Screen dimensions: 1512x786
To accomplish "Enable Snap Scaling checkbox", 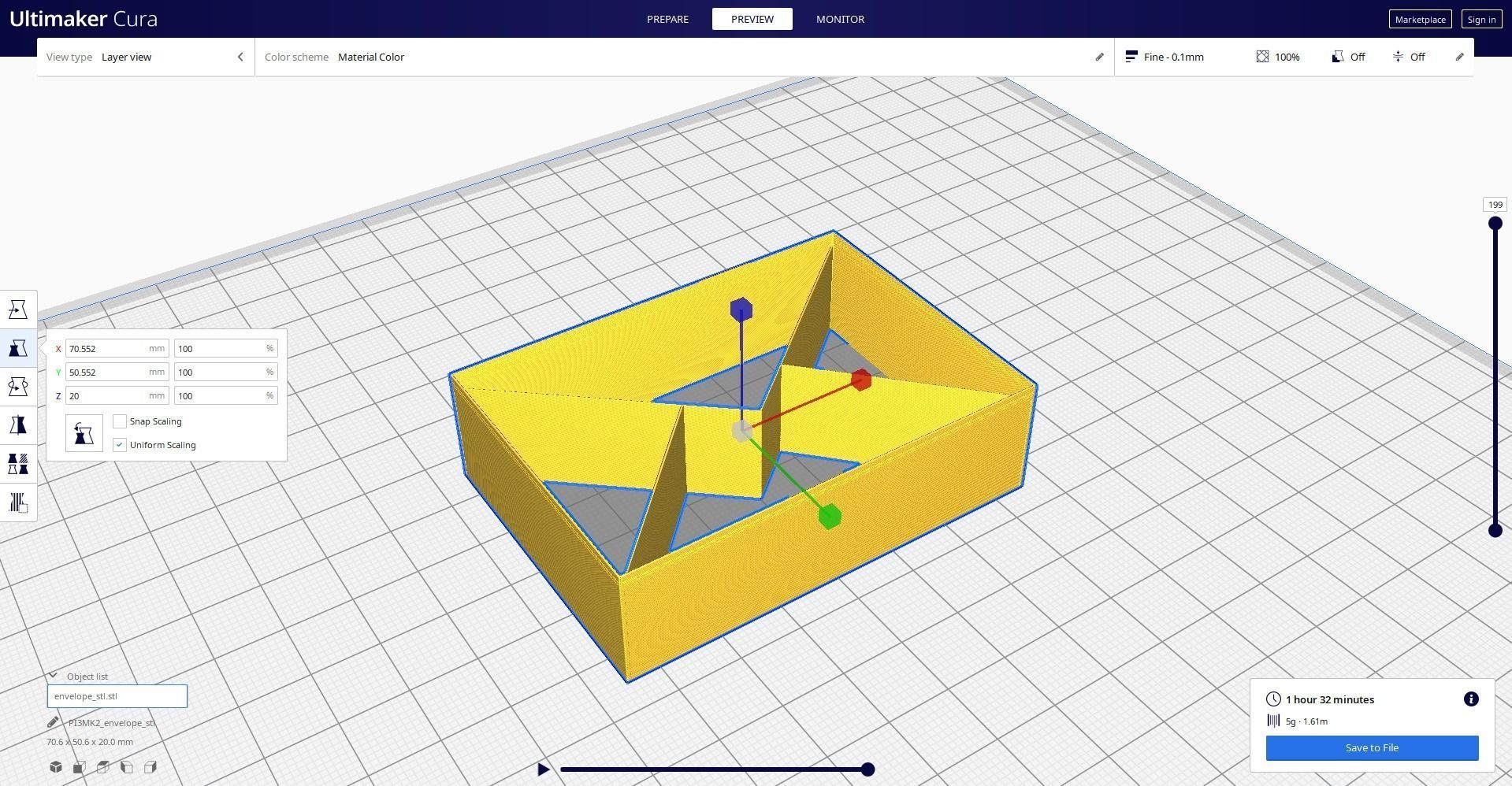I will pyautogui.click(x=120, y=421).
